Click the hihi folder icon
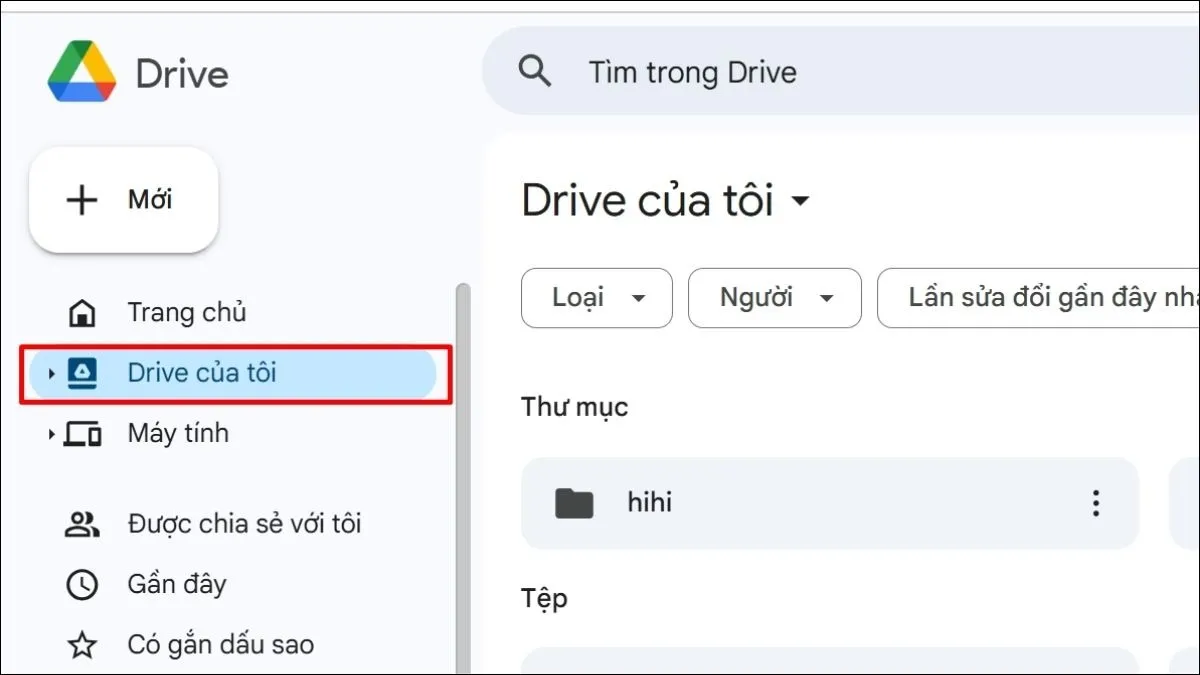The height and width of the screenshot is (675, 1200). (574, 503)
